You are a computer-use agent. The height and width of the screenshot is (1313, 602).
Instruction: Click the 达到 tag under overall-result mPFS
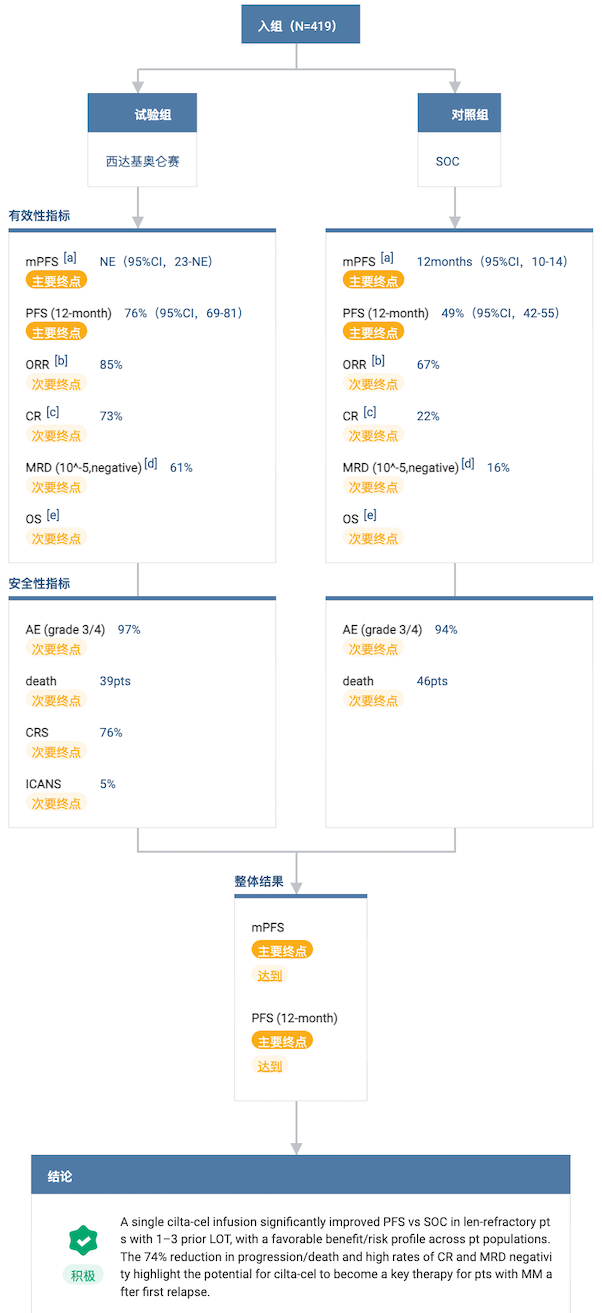click(271, 975)
